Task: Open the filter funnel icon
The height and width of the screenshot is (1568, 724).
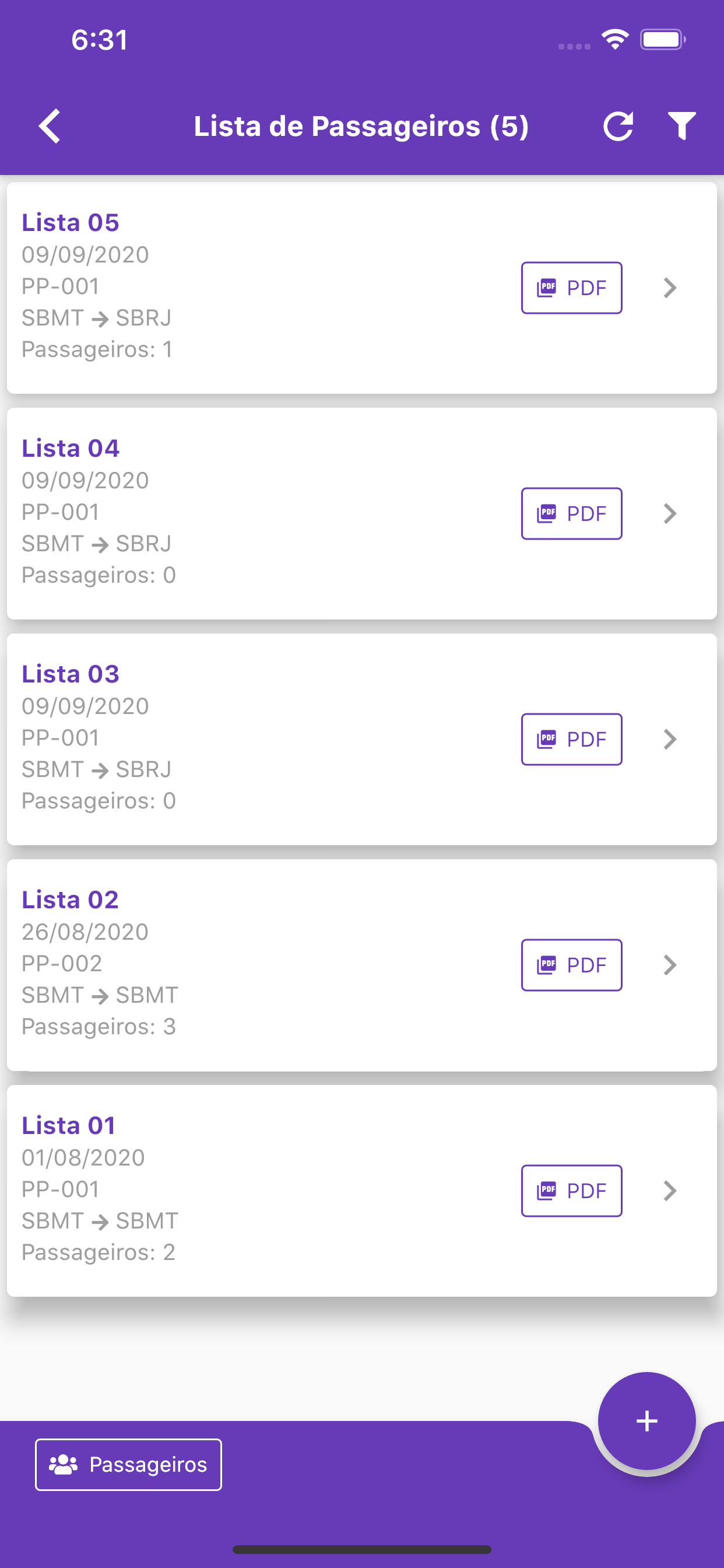Action: (x=681, y=126)
